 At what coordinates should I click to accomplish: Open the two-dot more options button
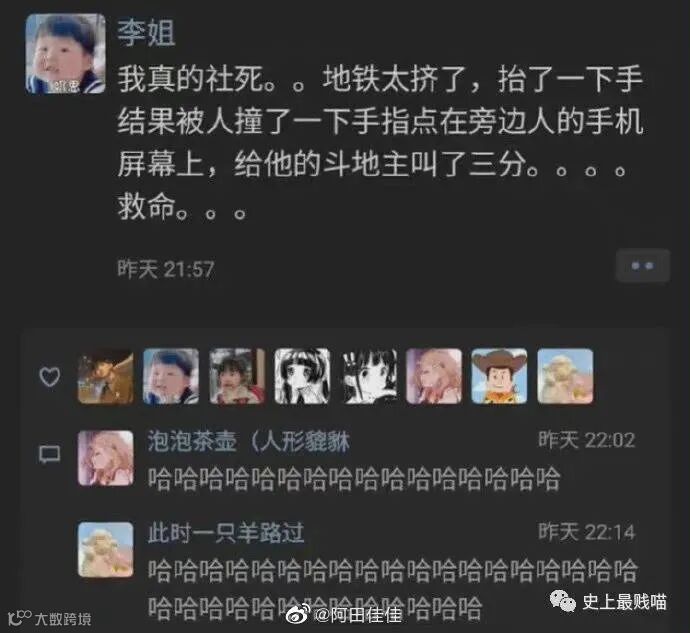(x=642, y=265)
